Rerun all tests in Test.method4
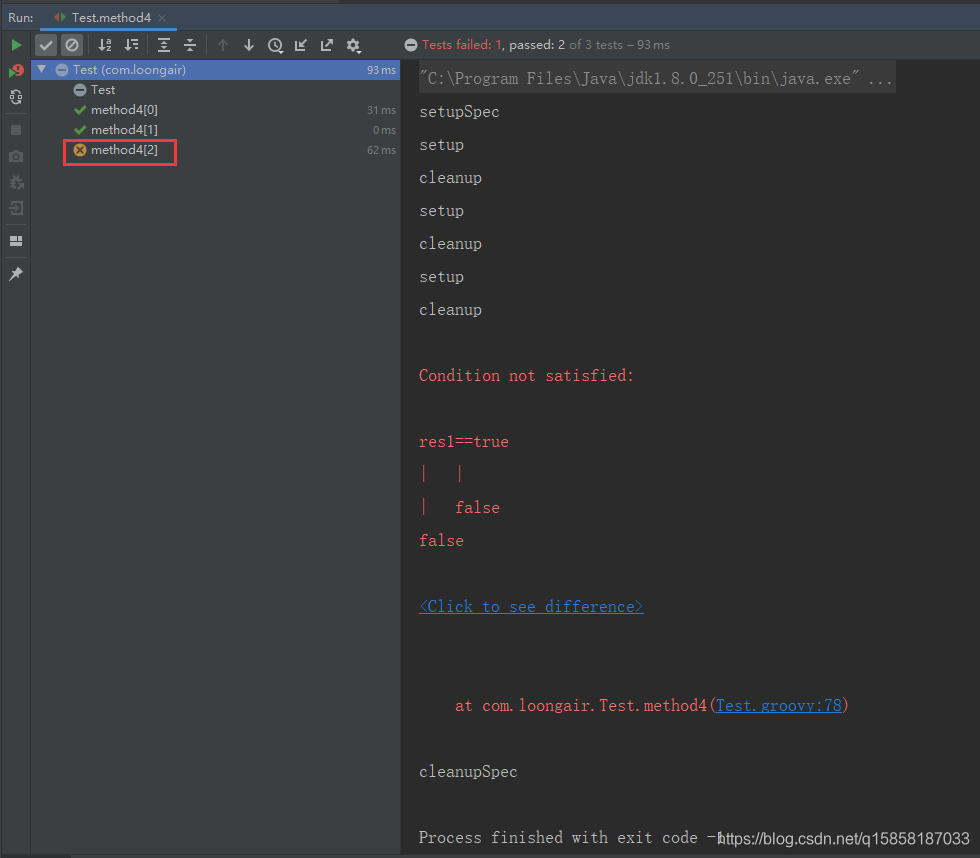 [x=16, y=45]
